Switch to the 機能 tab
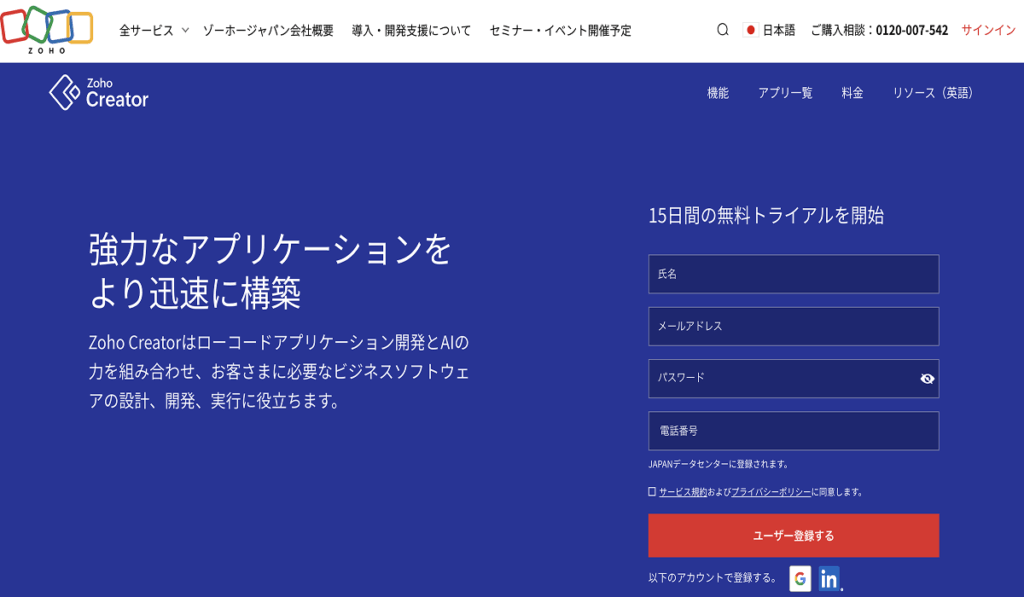This screenshot has height=597, width=1024. point(718,93)
